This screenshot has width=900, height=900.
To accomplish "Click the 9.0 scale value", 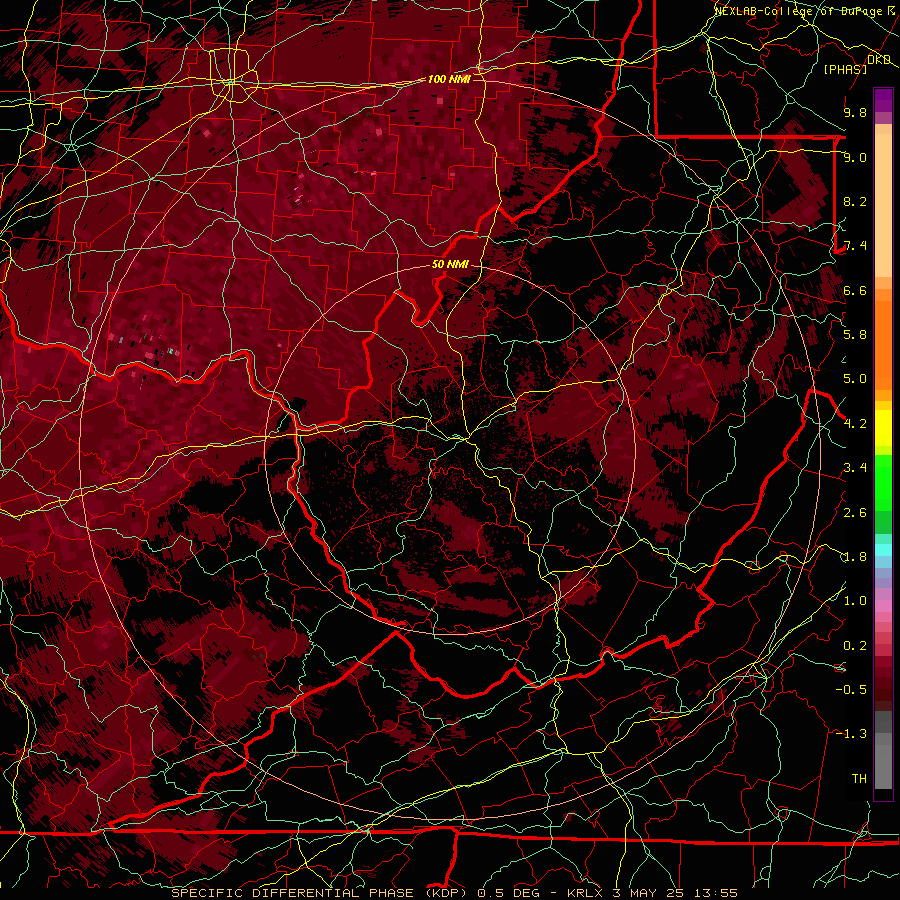I will [x=855, y=157].
